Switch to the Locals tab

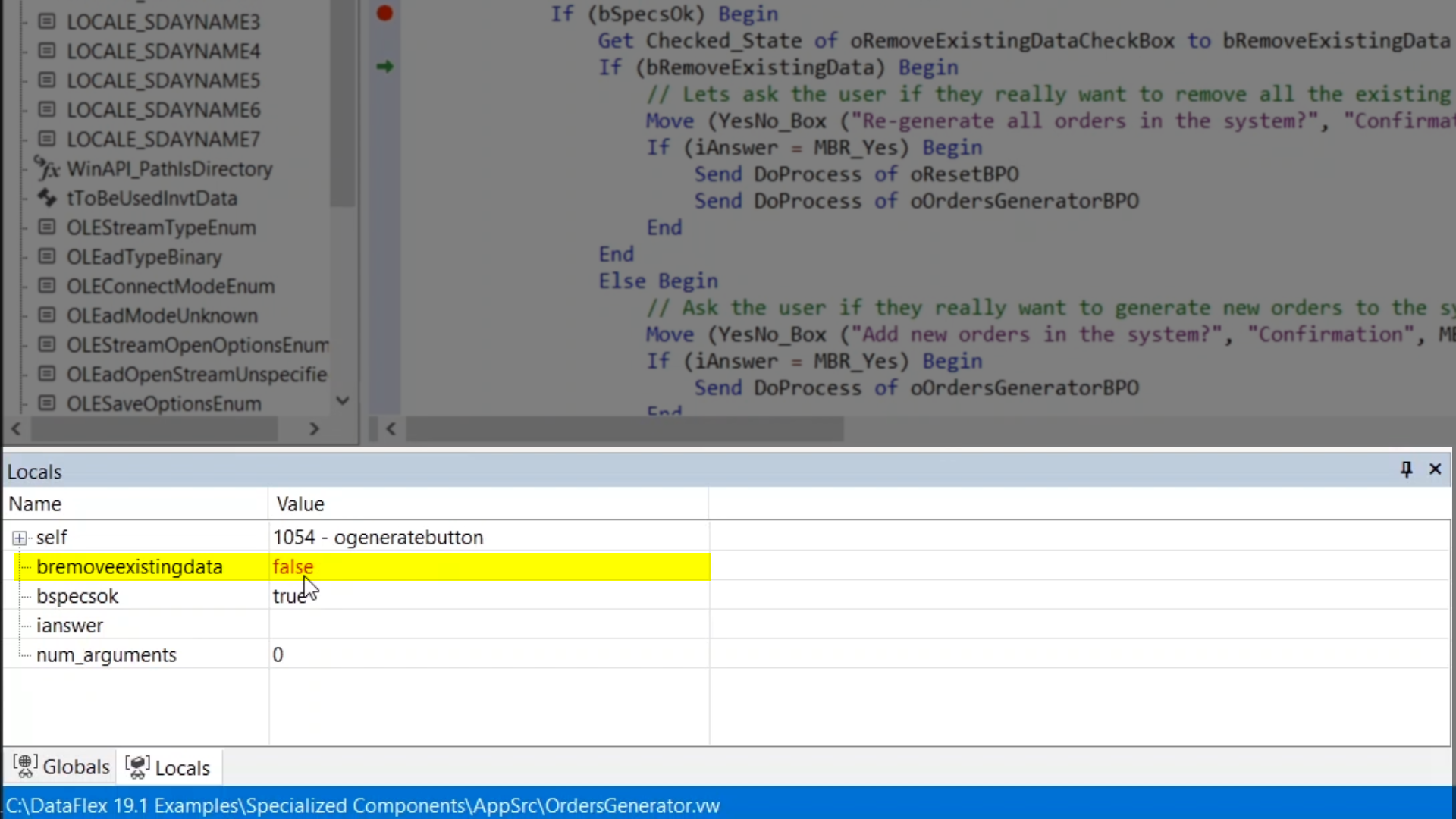[181, 768]
